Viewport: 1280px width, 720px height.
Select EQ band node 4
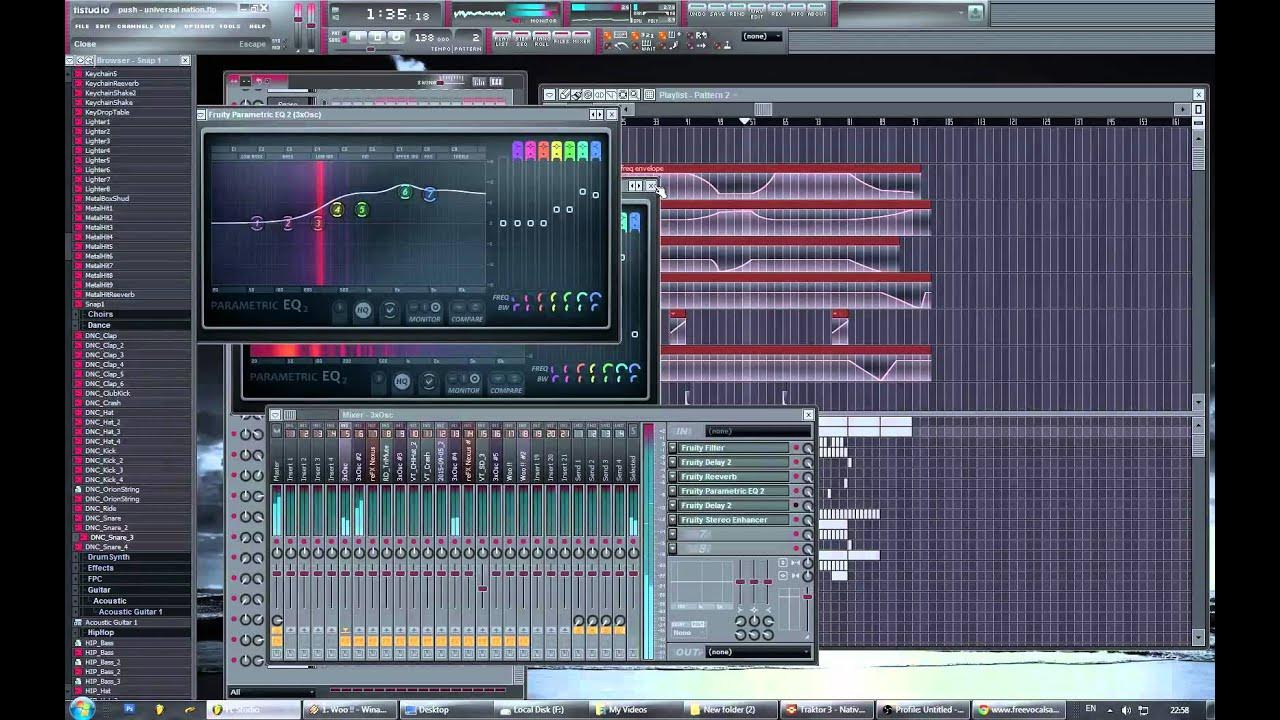pos(337,209)
